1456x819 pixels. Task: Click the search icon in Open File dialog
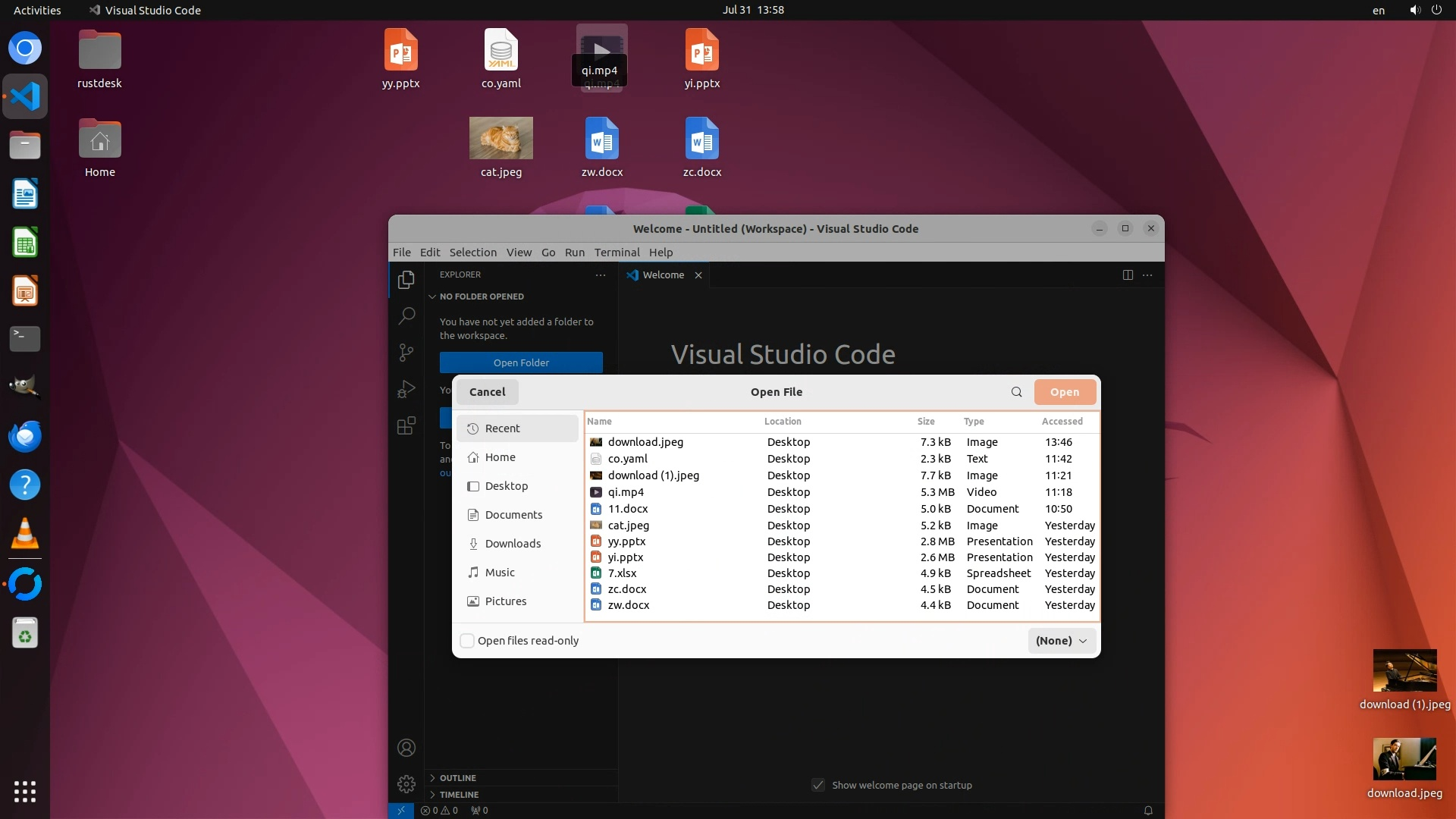pyautogui.click(x=1016, y=392)
